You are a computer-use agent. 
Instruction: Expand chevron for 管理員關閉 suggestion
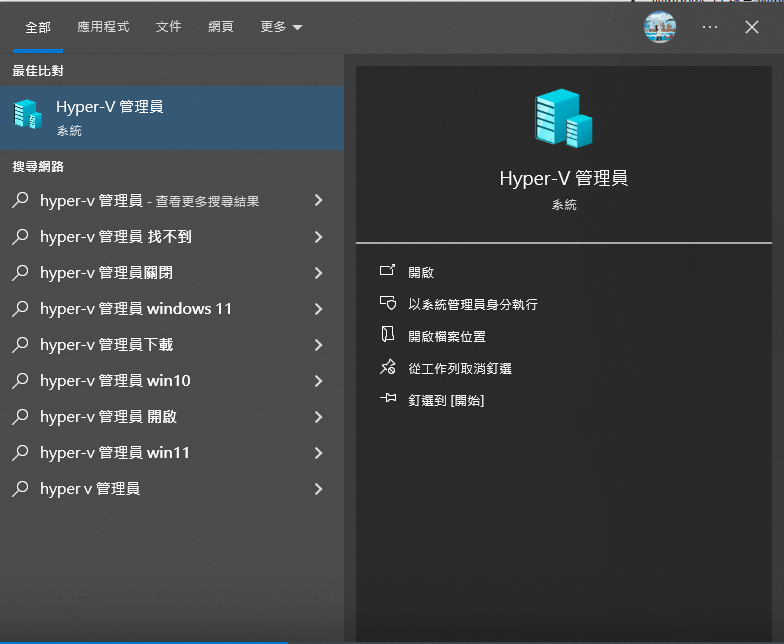coord(318,272)
